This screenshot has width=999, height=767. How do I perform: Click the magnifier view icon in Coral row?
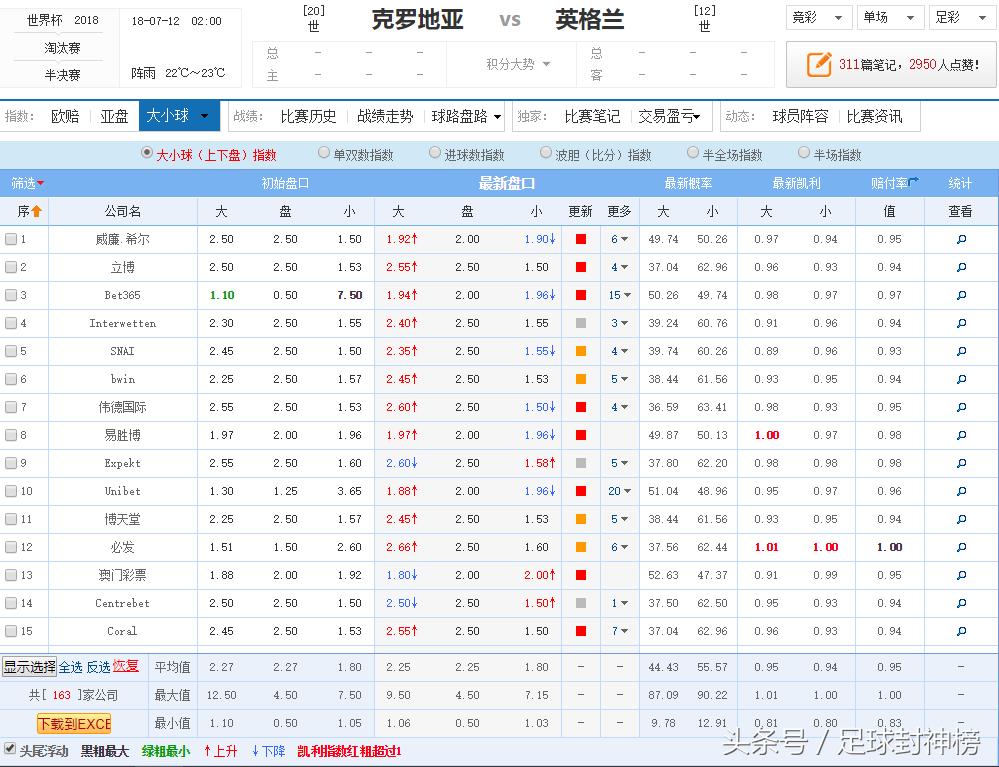click(x=962, y=631)
